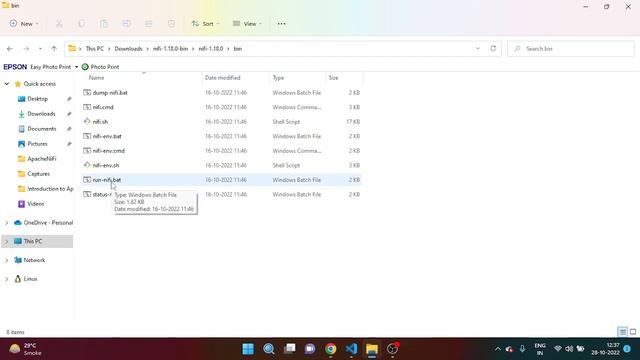Collapse the Quick access section
The width and height of the screenshot is (640, 360).
tap(7, 84)
